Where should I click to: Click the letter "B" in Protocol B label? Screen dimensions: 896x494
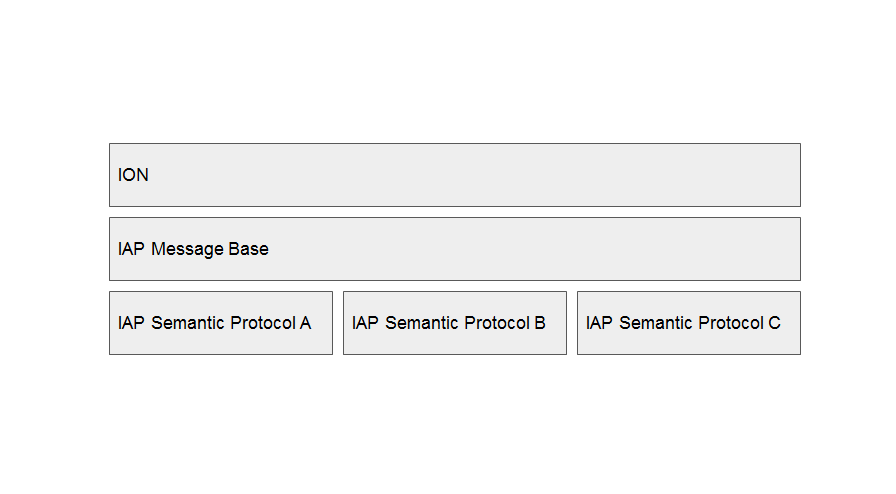(x=539, y=323)
